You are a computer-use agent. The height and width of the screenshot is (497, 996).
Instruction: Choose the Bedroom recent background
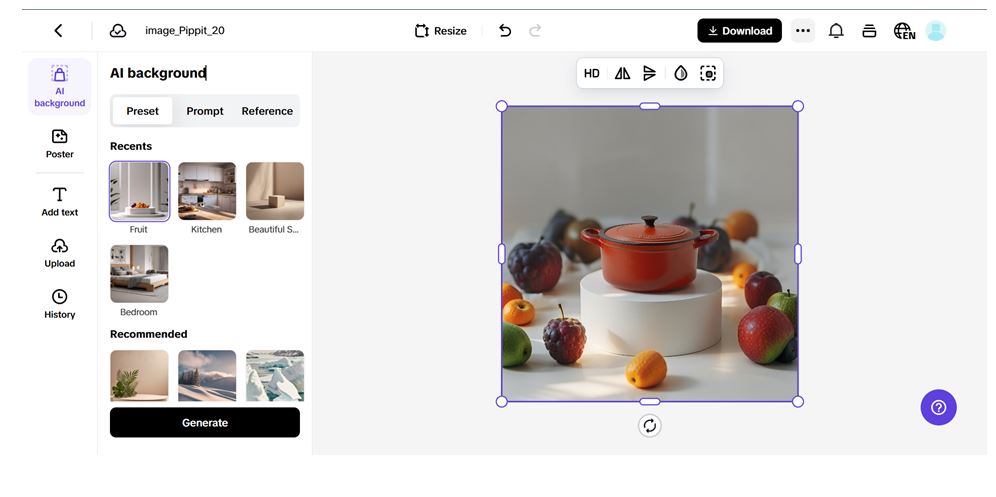click(139, 274)
